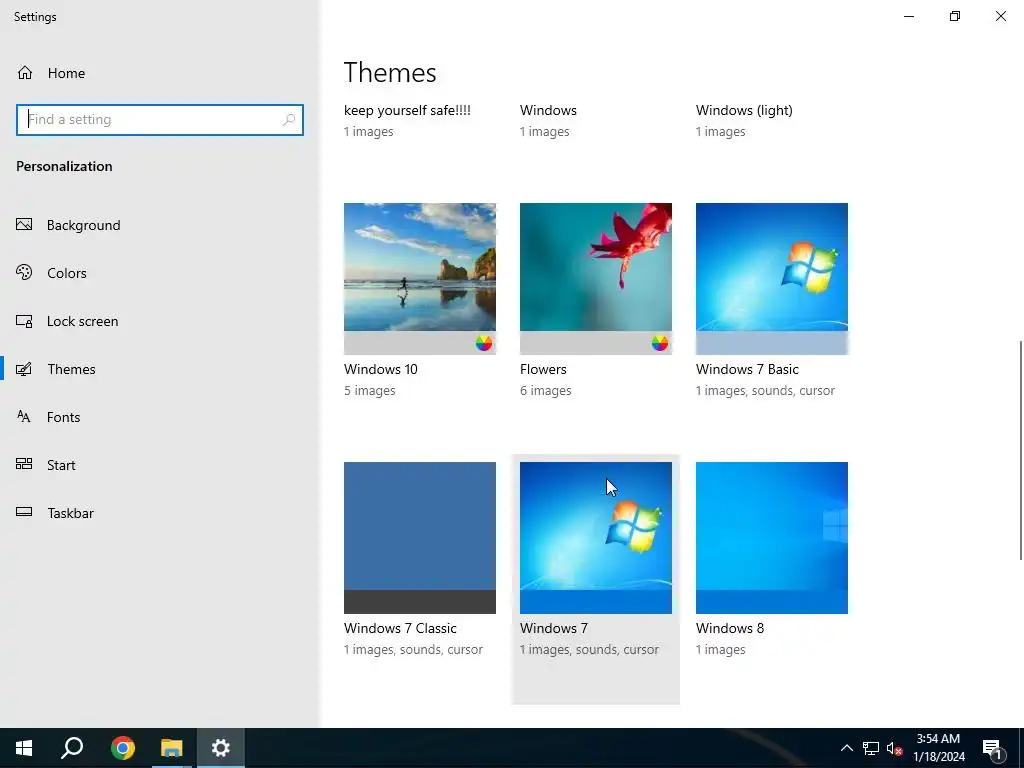1024x768 pixels.
Task: Click the vertical scrollbar thumb
Action: pos(1021,450)
